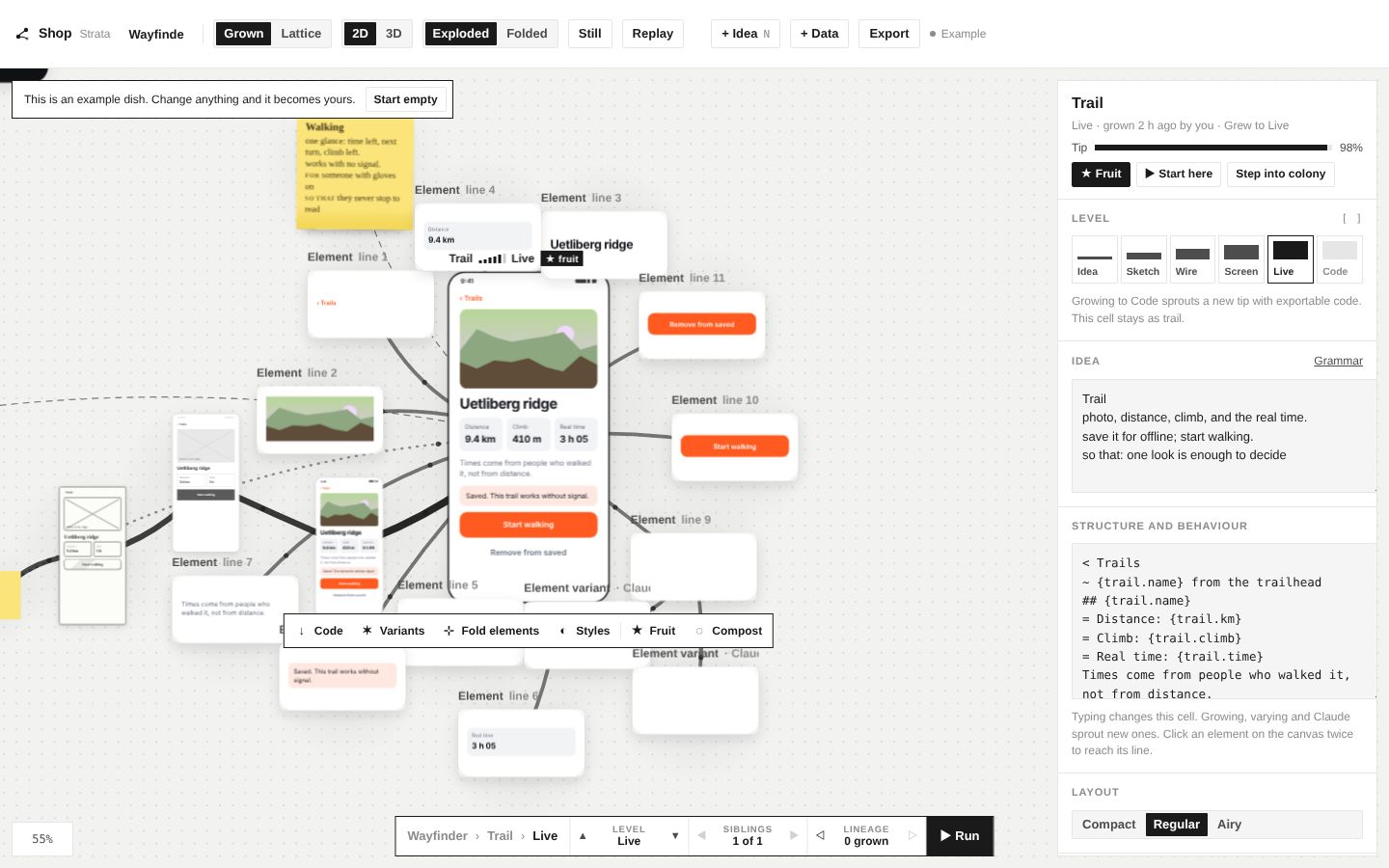Click Step into colony
This screenshot has width=1389, height=868.
(x=1281, y=174)
